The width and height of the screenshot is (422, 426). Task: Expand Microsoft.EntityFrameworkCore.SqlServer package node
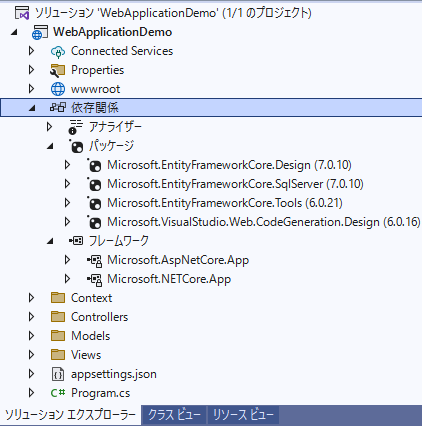pos(67,184)
